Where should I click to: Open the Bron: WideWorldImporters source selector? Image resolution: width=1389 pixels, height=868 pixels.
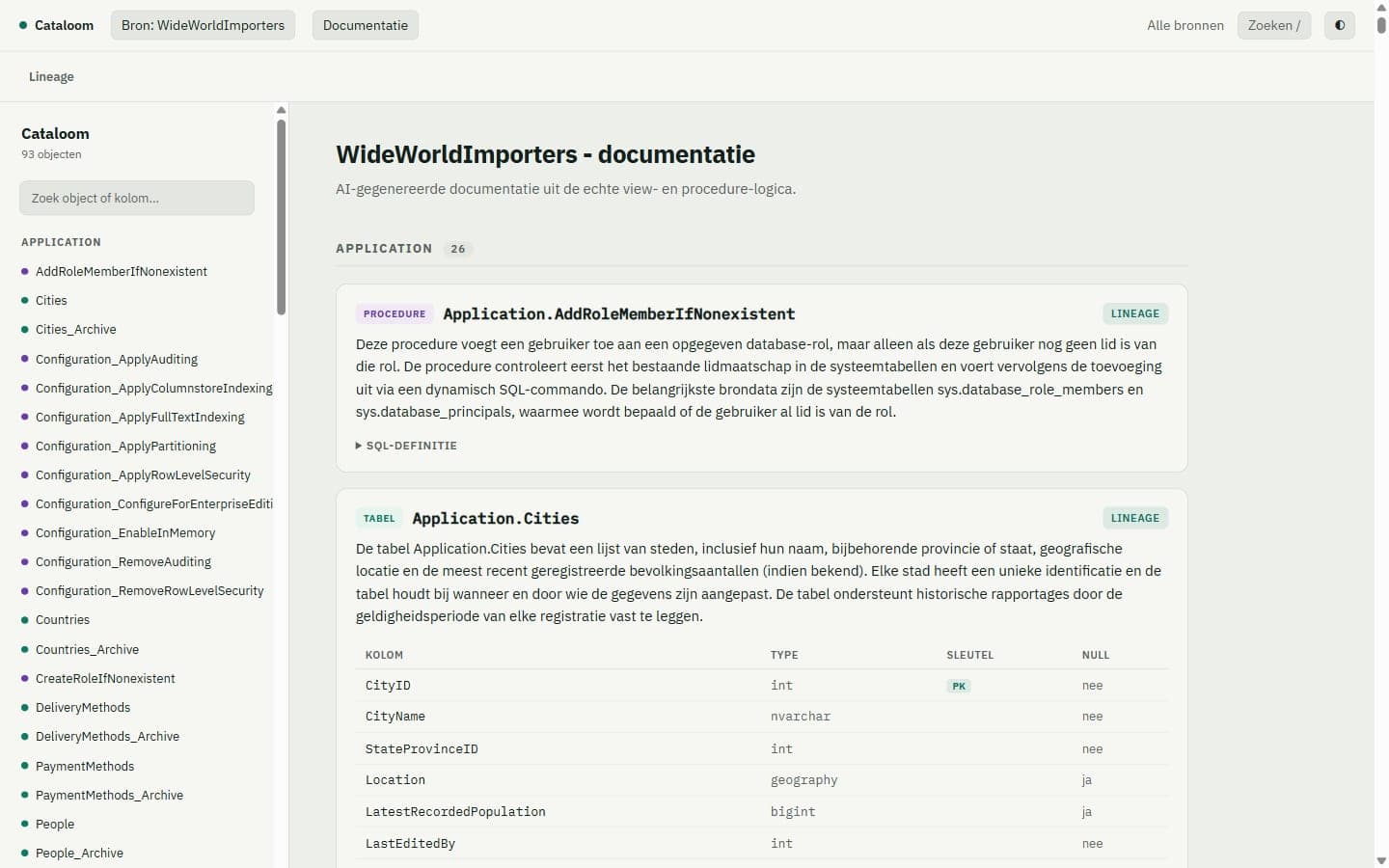pos(203,25)
